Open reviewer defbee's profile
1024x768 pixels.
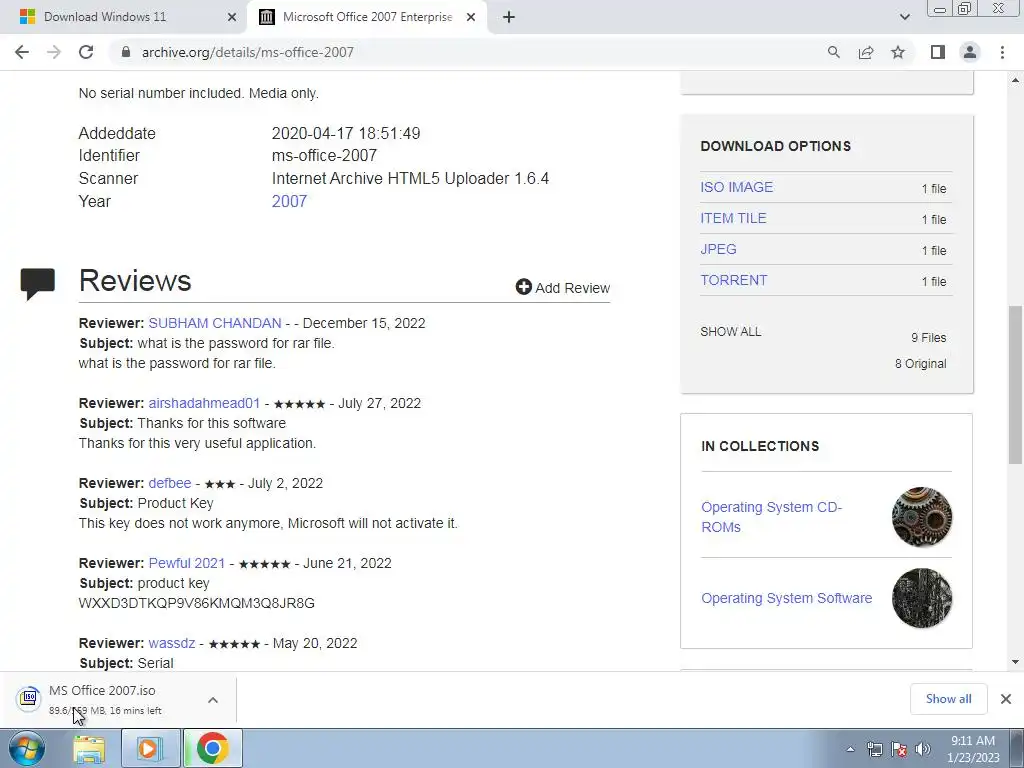point(170,483)
